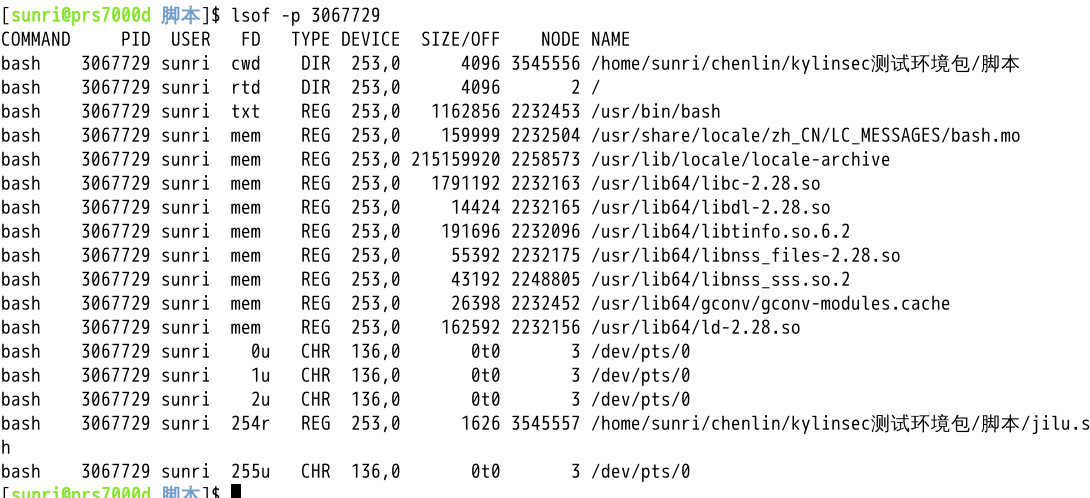
Task: Place cursor at the bottom terminal prompt
Action: 236,491
